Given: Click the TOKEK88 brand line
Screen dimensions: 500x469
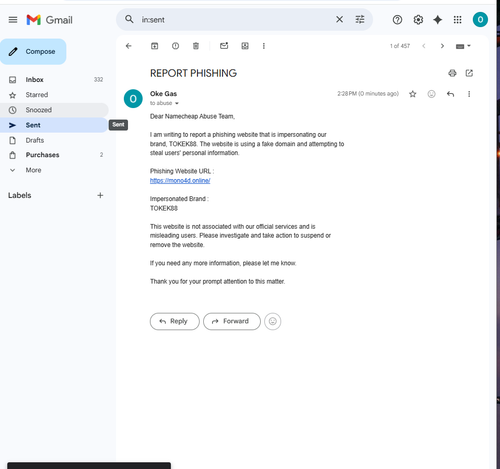Looking at the screenshot, I should (164, 208).
